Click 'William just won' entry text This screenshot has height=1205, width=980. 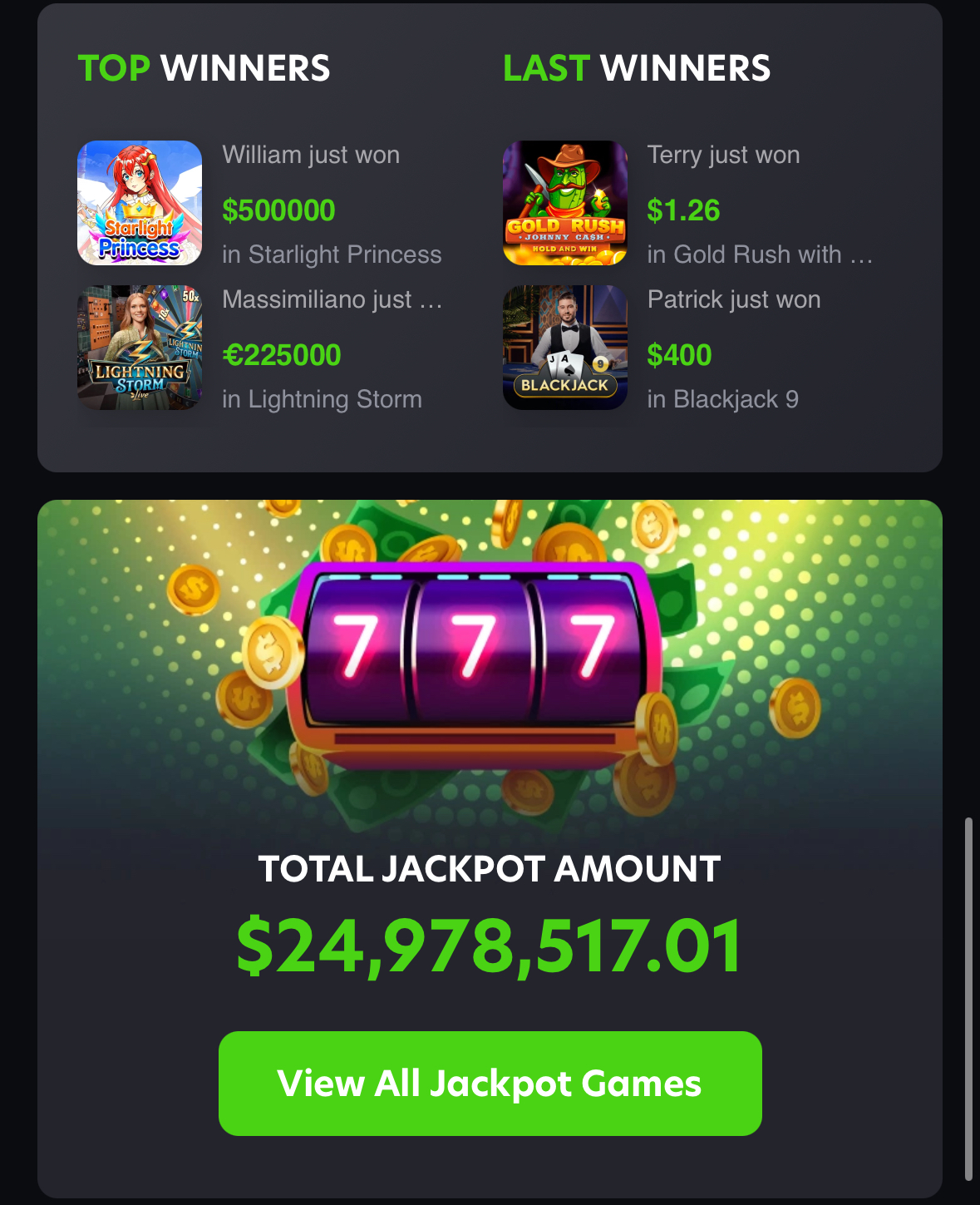tap(311, 155)
